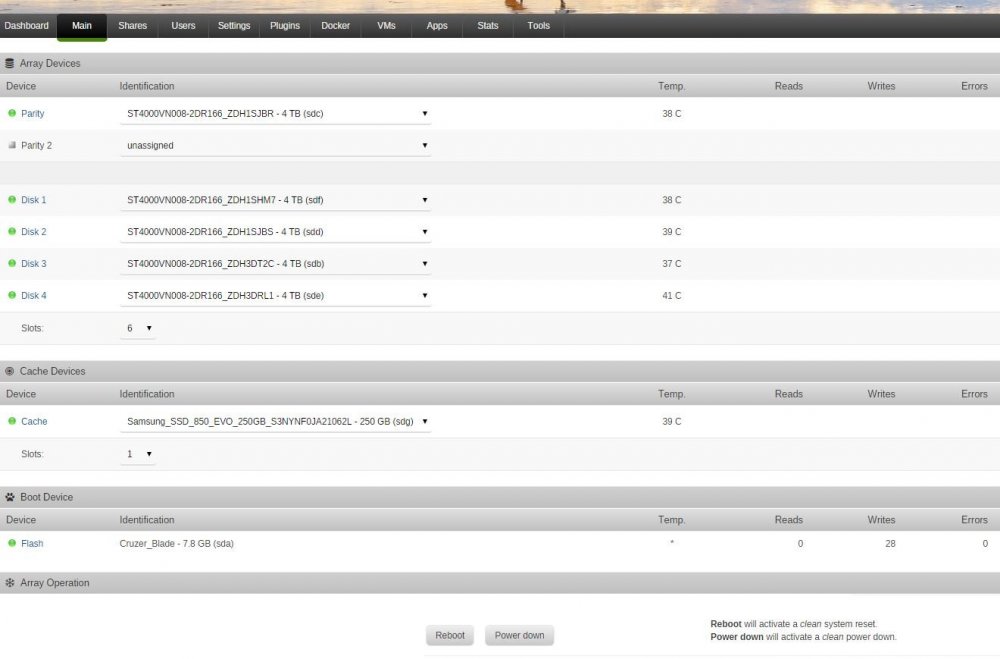Open the Disk 1 device dropdown
Screen dimensions: 1000x659
[276, 200]
